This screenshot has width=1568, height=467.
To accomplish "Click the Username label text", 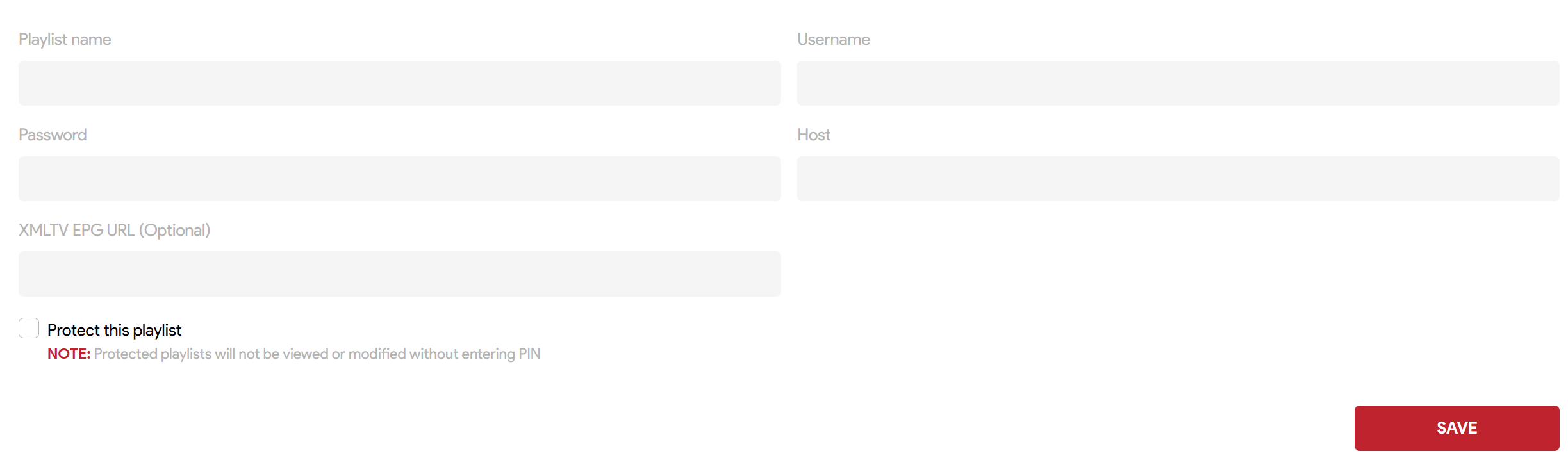I will (833, 40).
